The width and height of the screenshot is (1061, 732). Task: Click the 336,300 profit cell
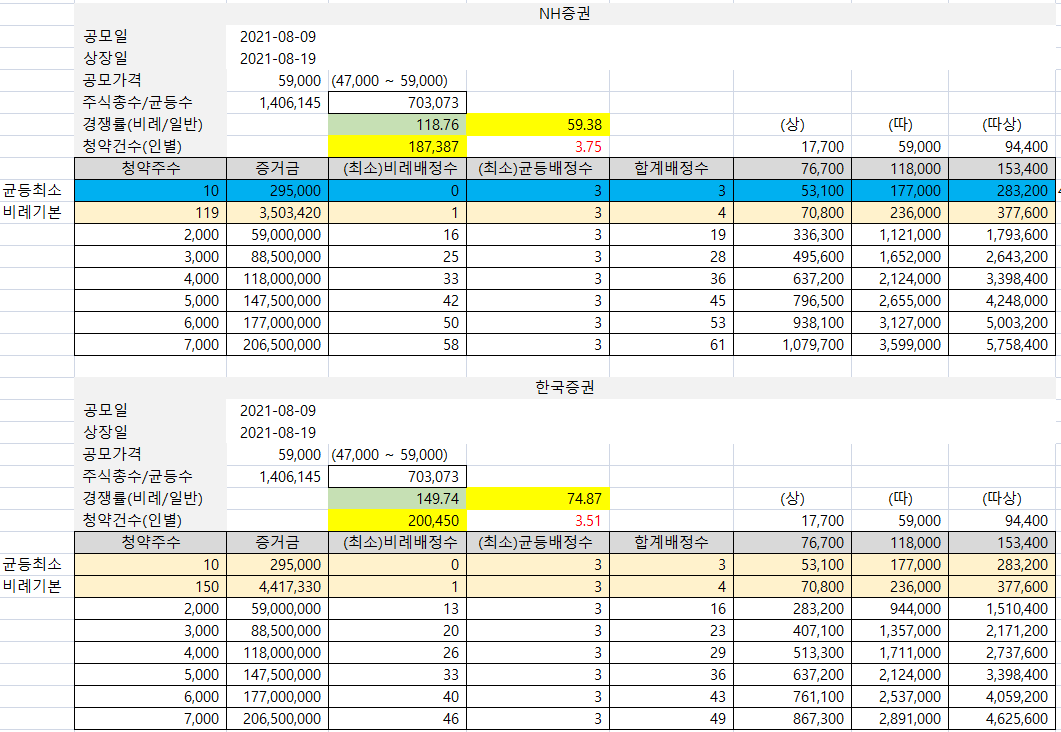coord(792,235)
